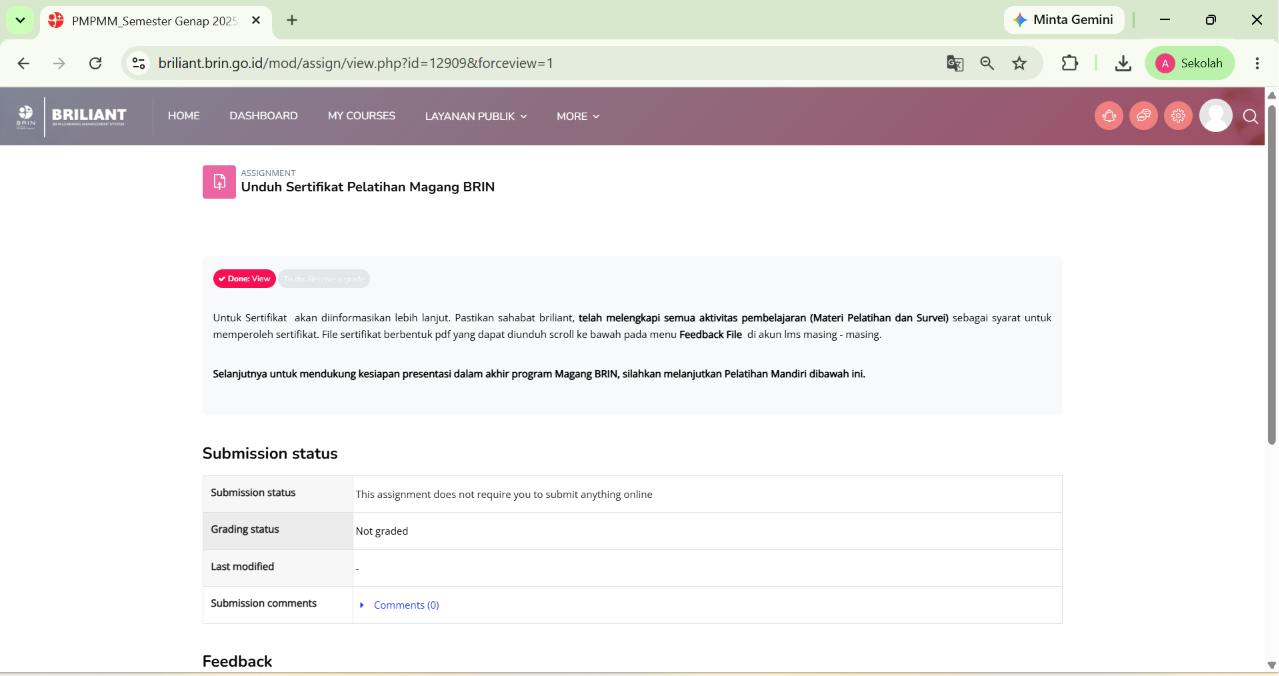Minimize the browser window

[1165, 20]
